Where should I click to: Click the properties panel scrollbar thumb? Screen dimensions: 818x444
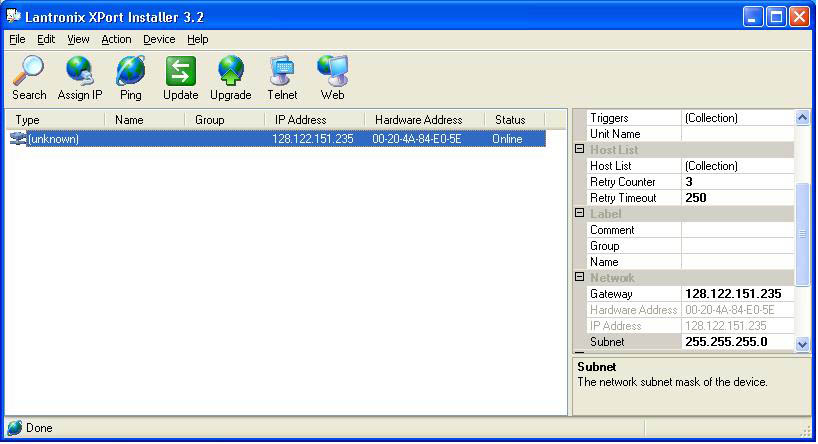[802, 234]
